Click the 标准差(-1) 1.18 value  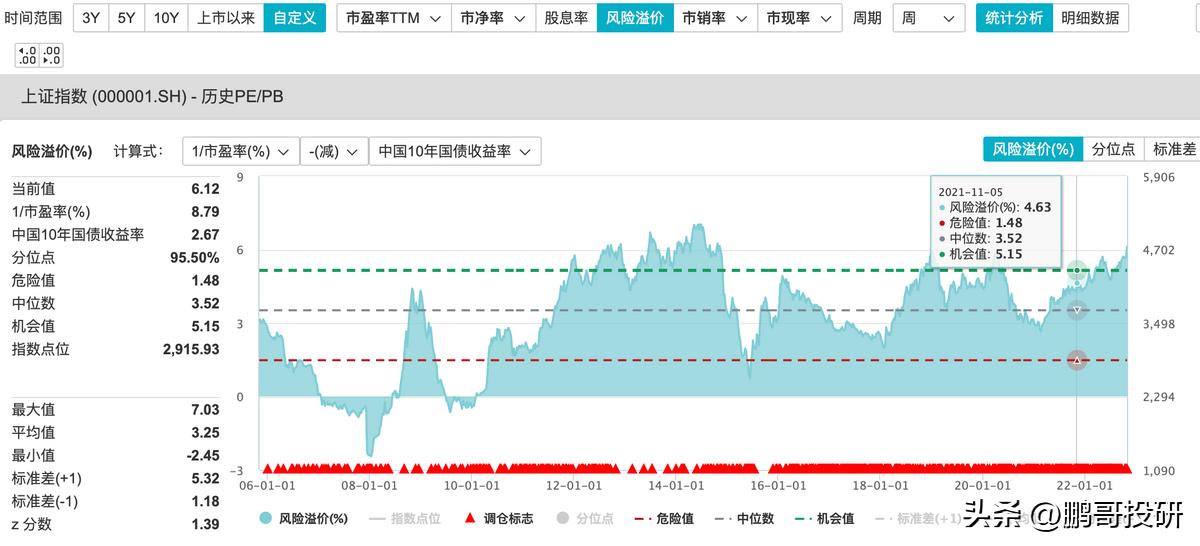click(x=205, y=501)
